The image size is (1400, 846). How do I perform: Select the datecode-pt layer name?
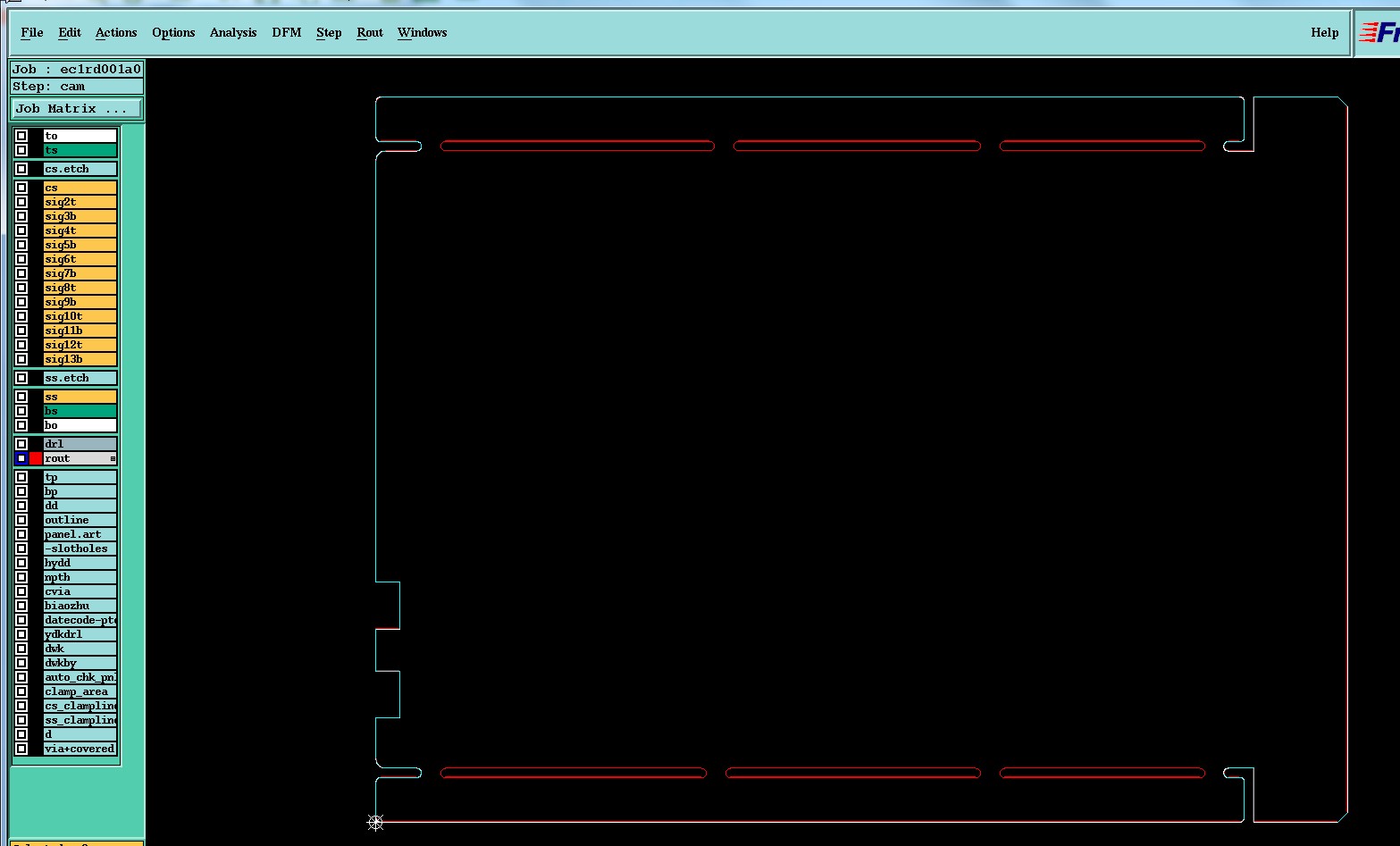[80, 620]
